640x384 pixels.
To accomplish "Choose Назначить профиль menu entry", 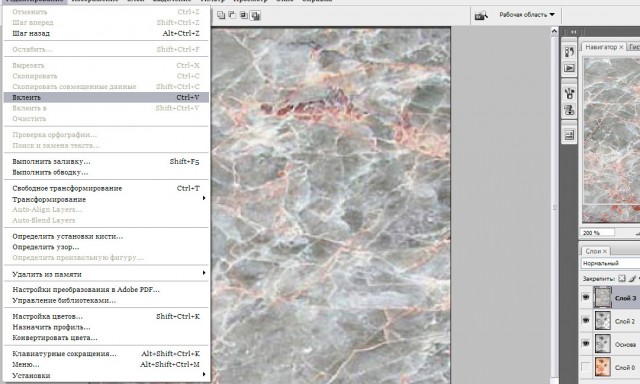I will tap(106, 327).
